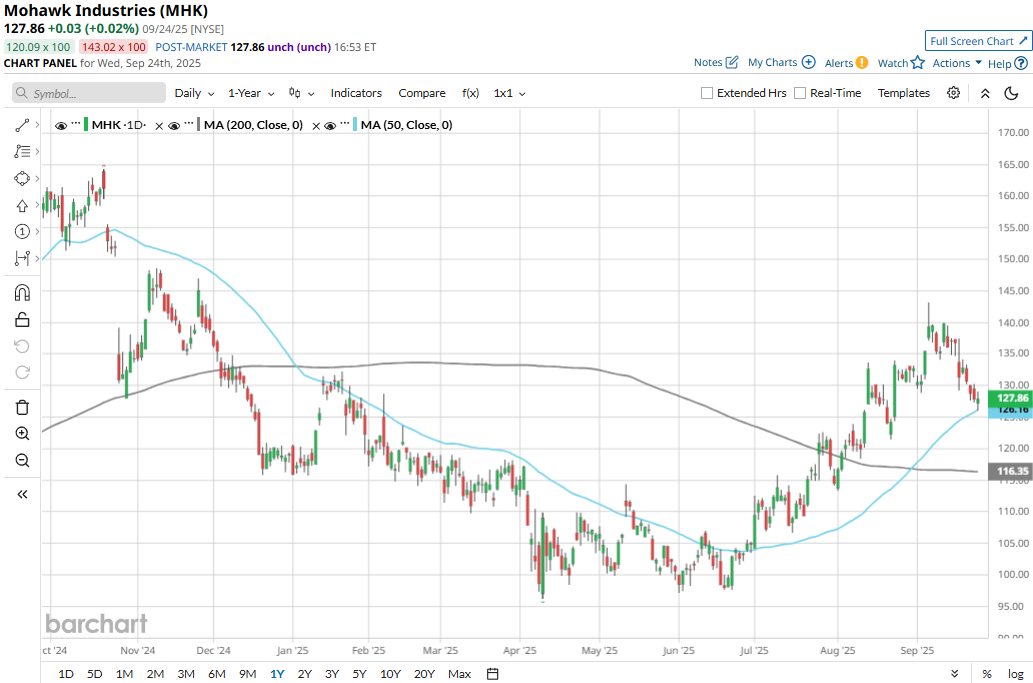Screen dimensions: 1033x683
Task: Select the Max time range
Action: 459,674
